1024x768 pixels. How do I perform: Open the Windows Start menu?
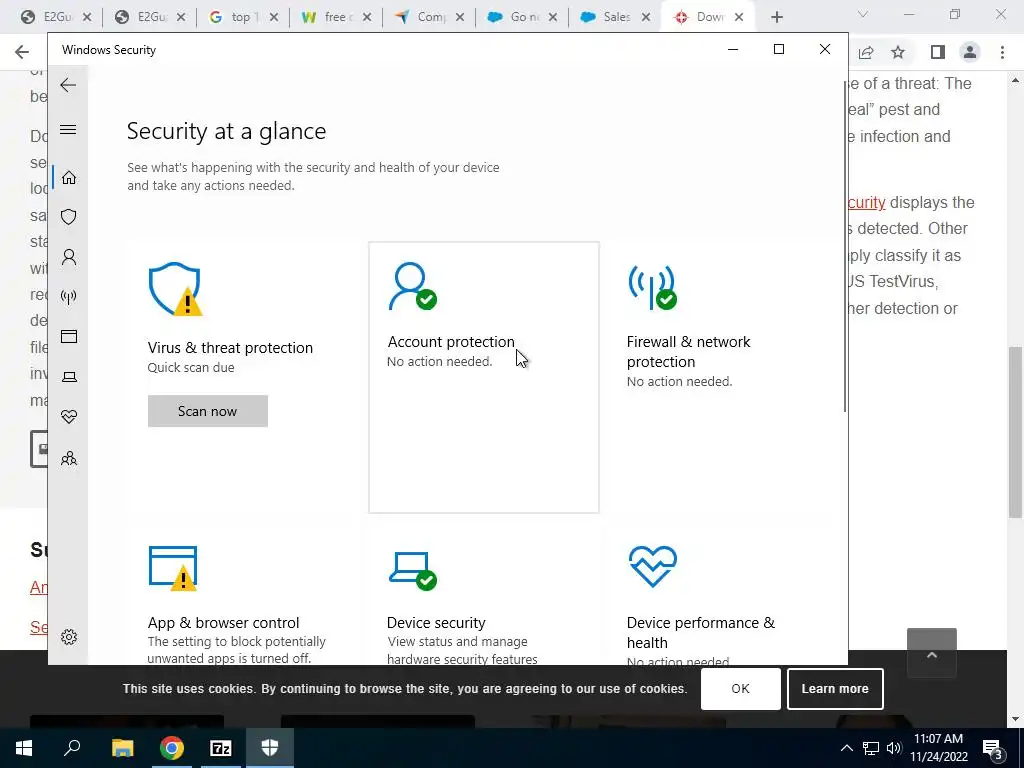(24, 748)
